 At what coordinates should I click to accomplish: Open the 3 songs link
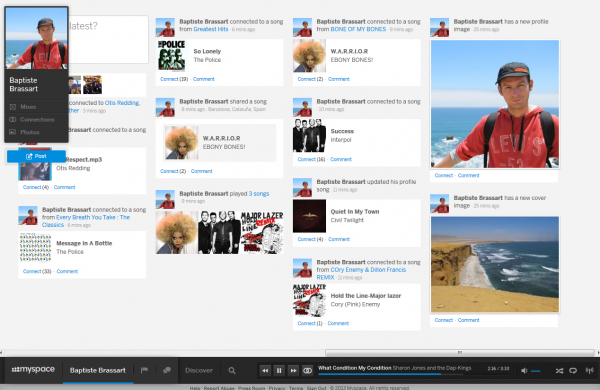click(x=259, y=194)
